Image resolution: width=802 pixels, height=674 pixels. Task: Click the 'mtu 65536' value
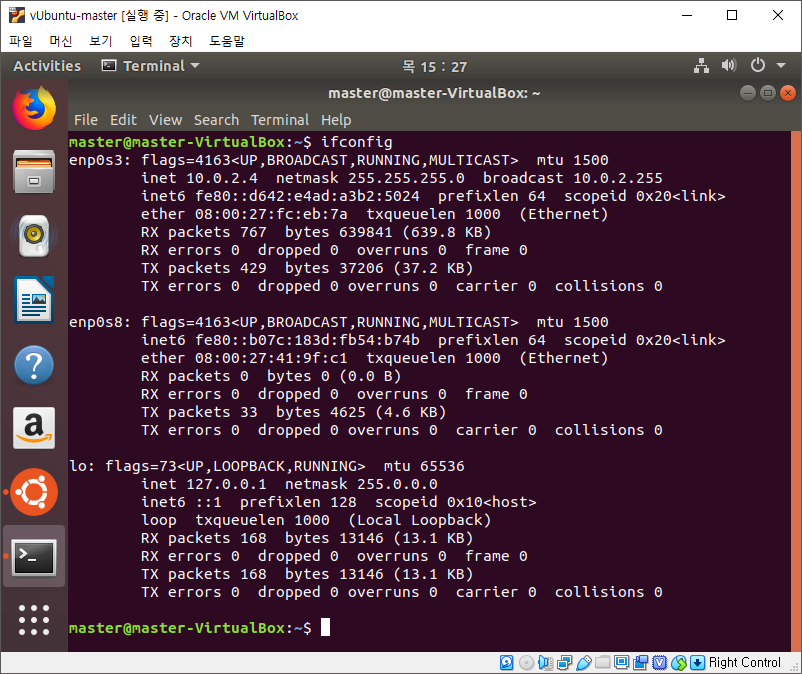click(x=424, y=466)
